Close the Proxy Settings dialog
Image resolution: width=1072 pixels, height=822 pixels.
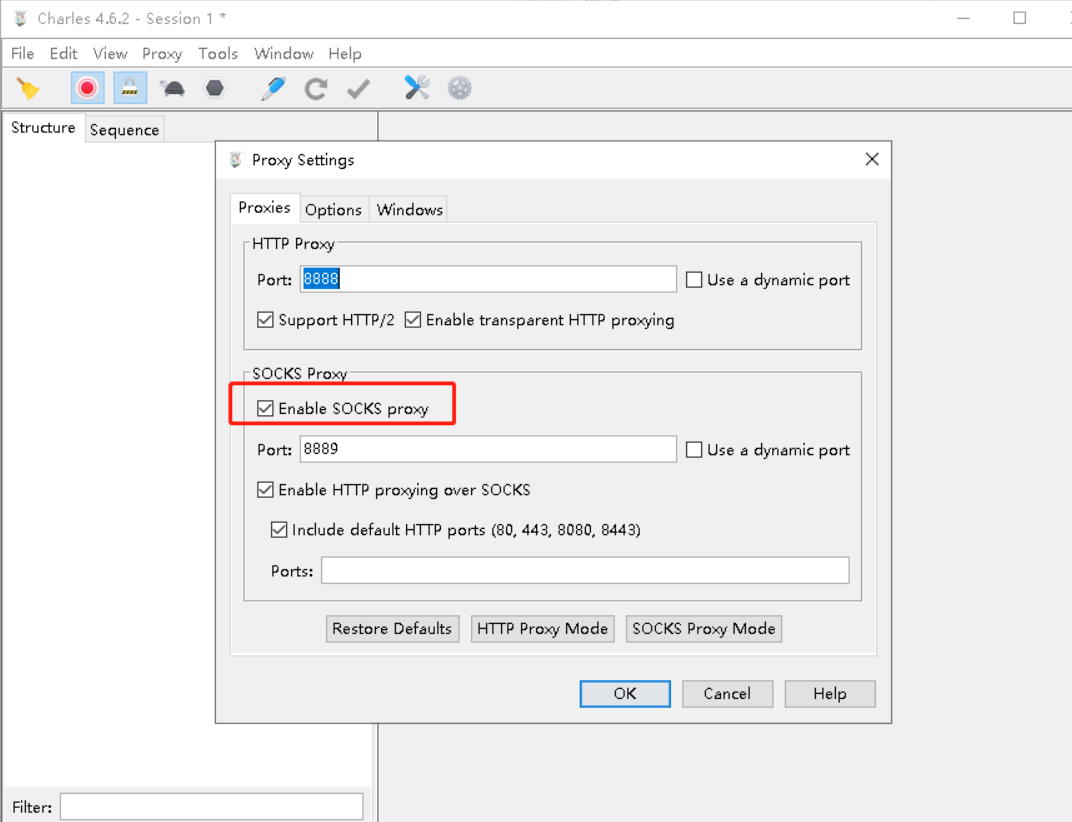[872, 159]
